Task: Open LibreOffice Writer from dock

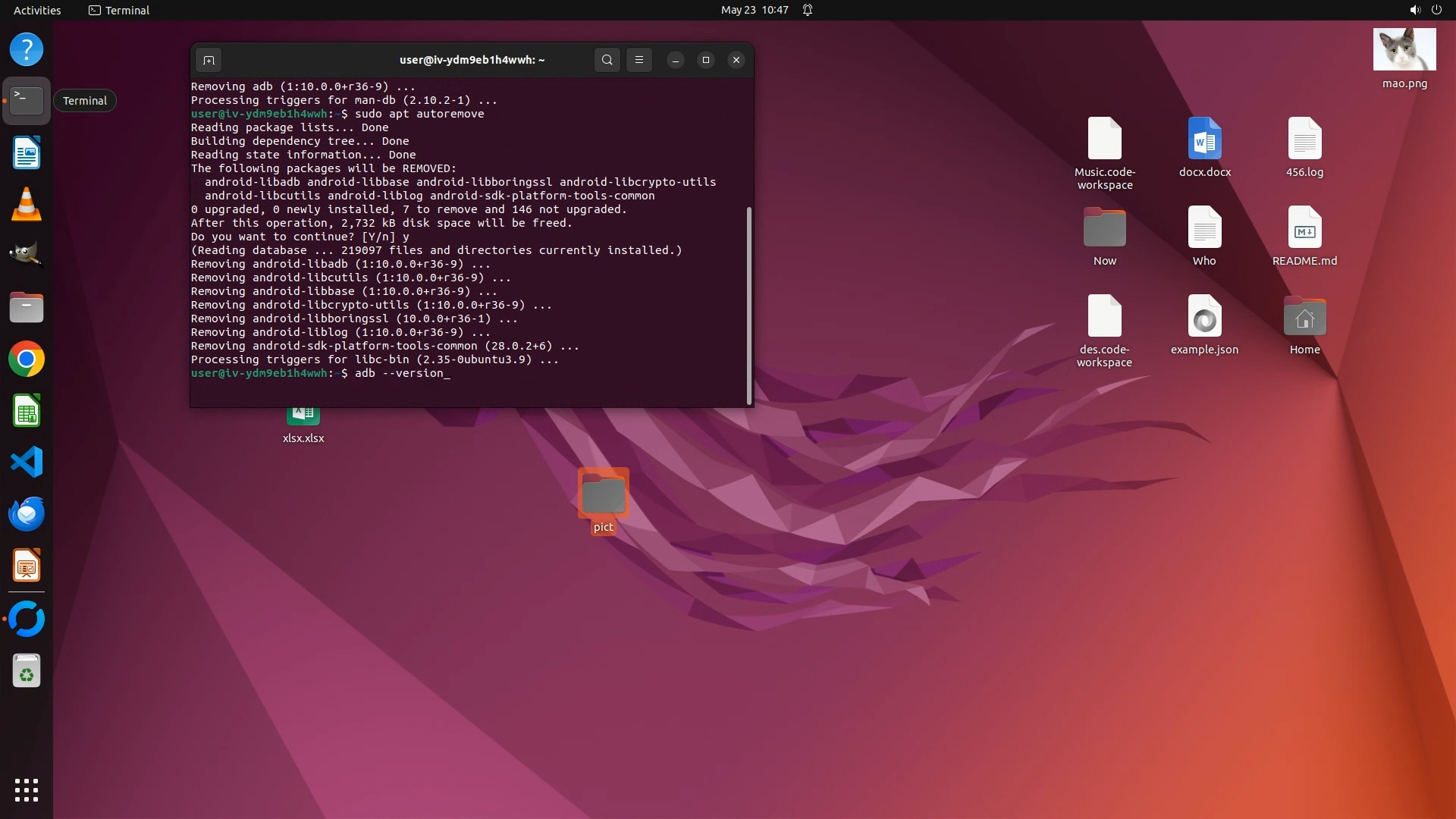Action: click(x=27, y=153)
